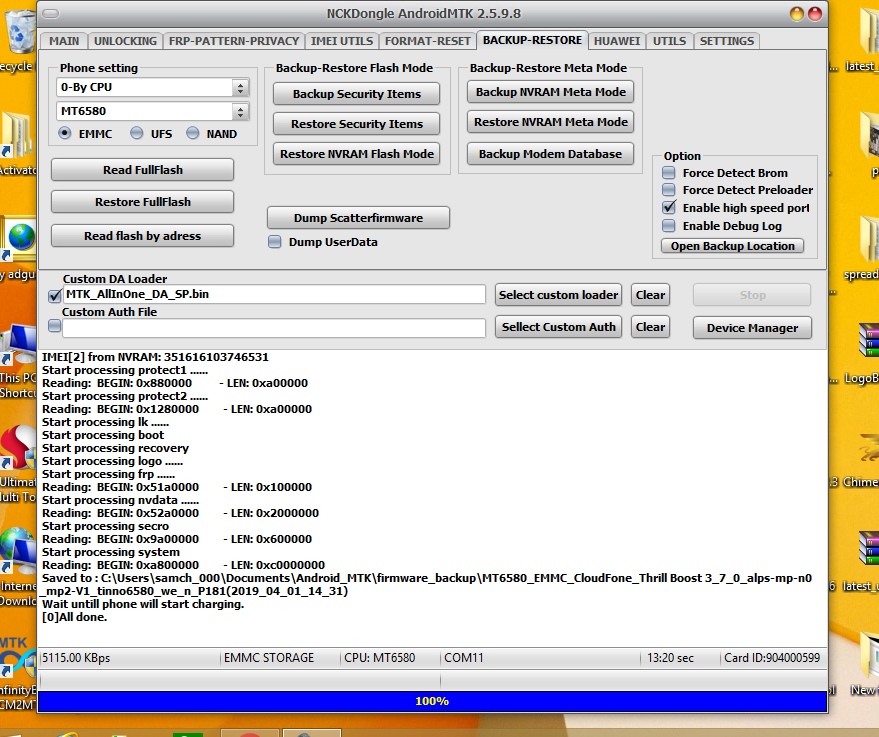The image size is (879, 737).
Task: Select the This PC Shortcut desktop icon
Action: [x=17, y=359]
